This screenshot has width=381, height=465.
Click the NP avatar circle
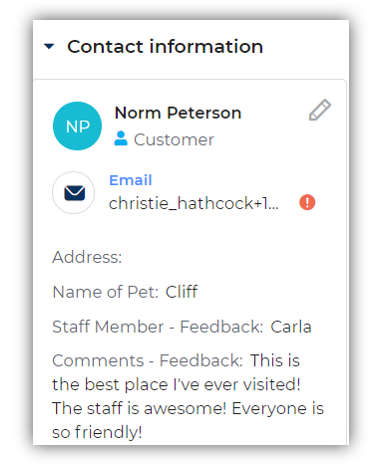click(77, 126)
